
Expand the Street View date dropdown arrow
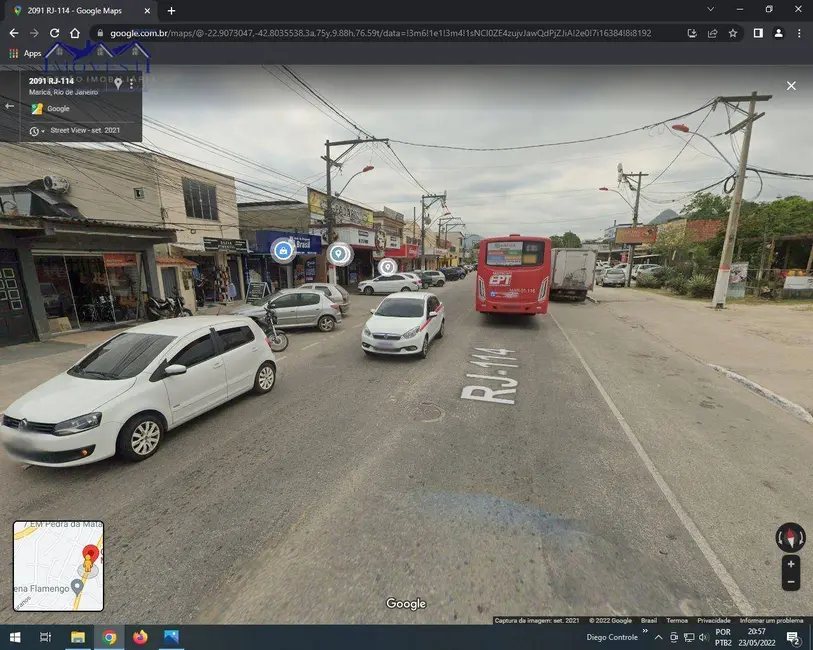pos(43,131)
